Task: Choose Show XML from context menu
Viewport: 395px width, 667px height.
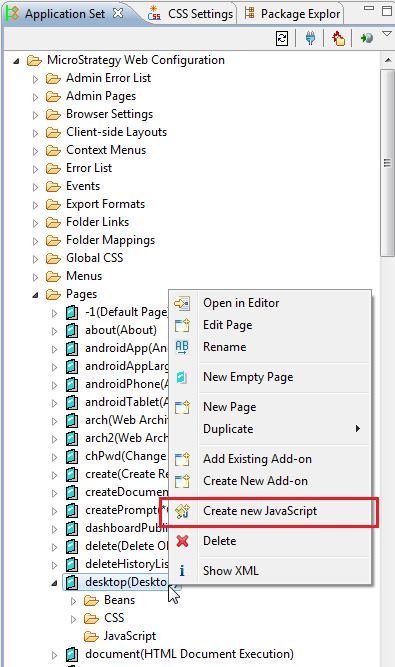Action: point(270,571)
